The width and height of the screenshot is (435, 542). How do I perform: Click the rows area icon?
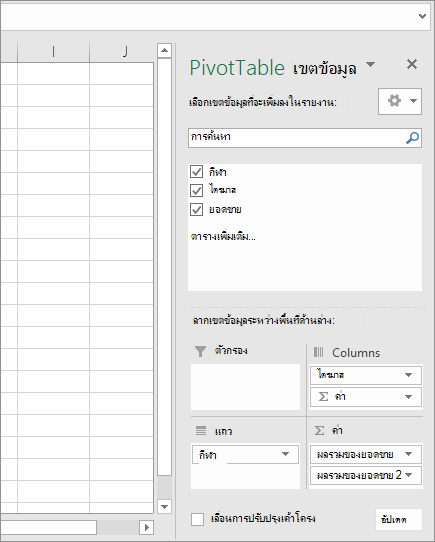click(x=201, y=431)
